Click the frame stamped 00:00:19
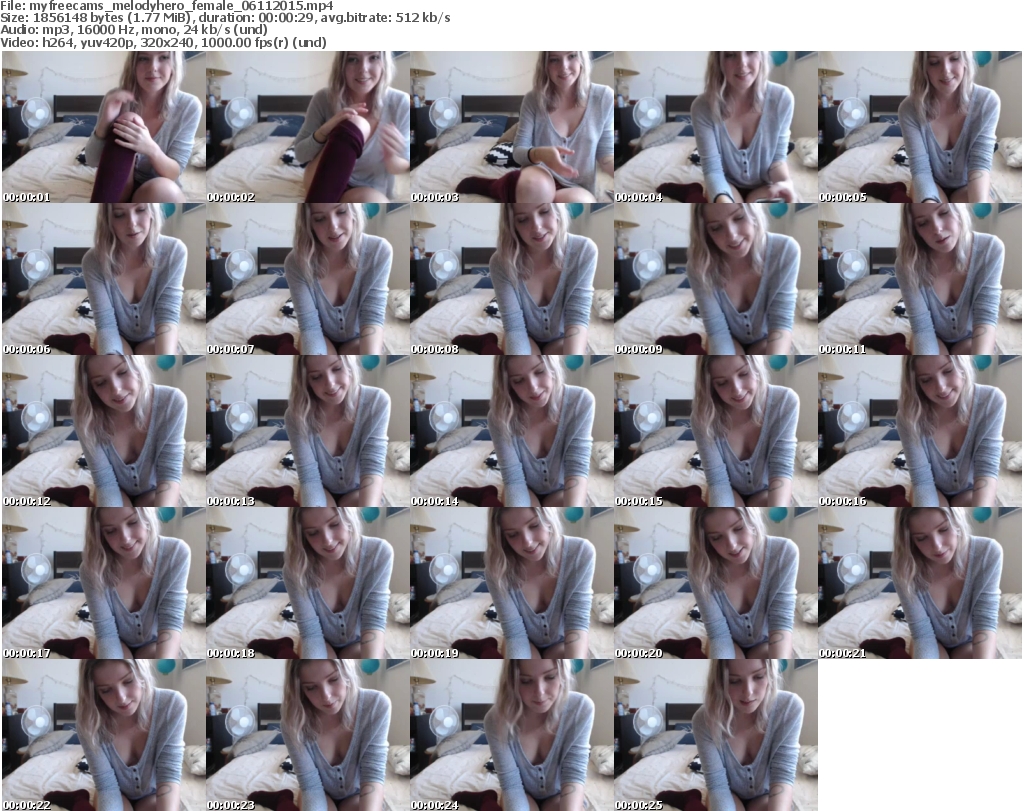The image size is (1024, 811). pos(512,583)
